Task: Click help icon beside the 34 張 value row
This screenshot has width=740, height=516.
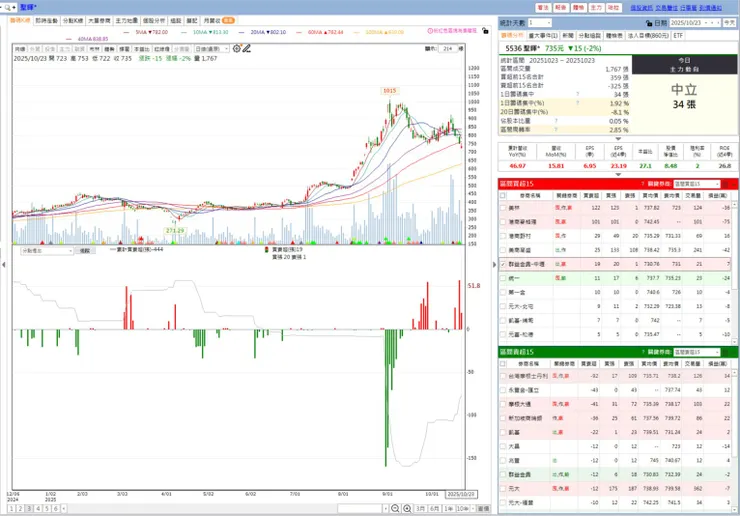Action: tap(578, 94)
